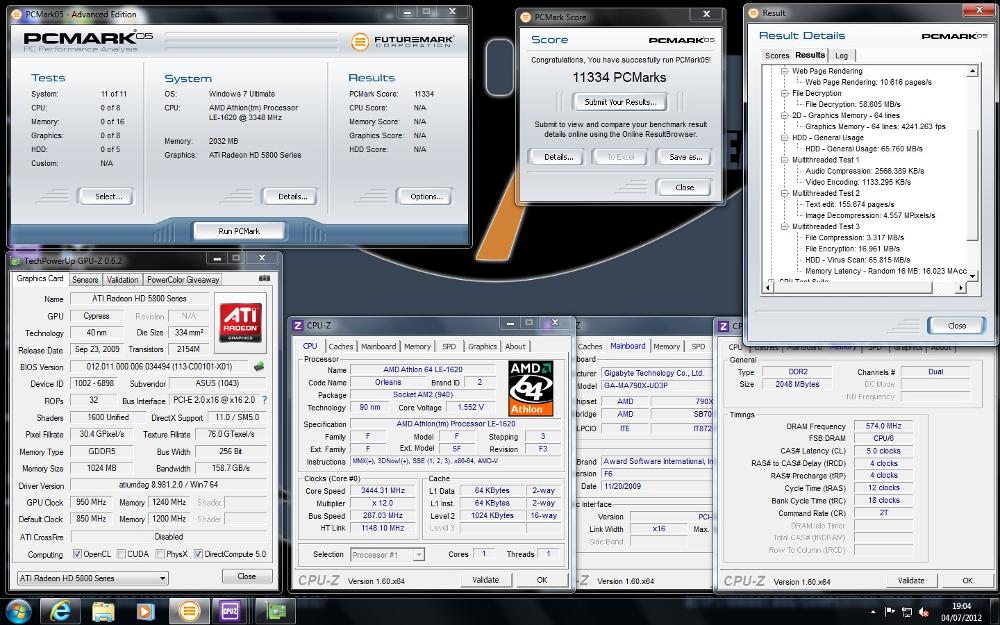Collapse Multithreaded Test 1 node
Viewport: 1000px width, 625px height.
[x=785, y=160]
